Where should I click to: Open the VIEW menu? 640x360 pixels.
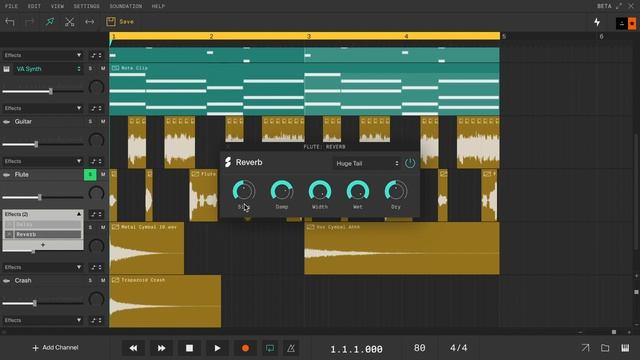[x=57, y=6]
